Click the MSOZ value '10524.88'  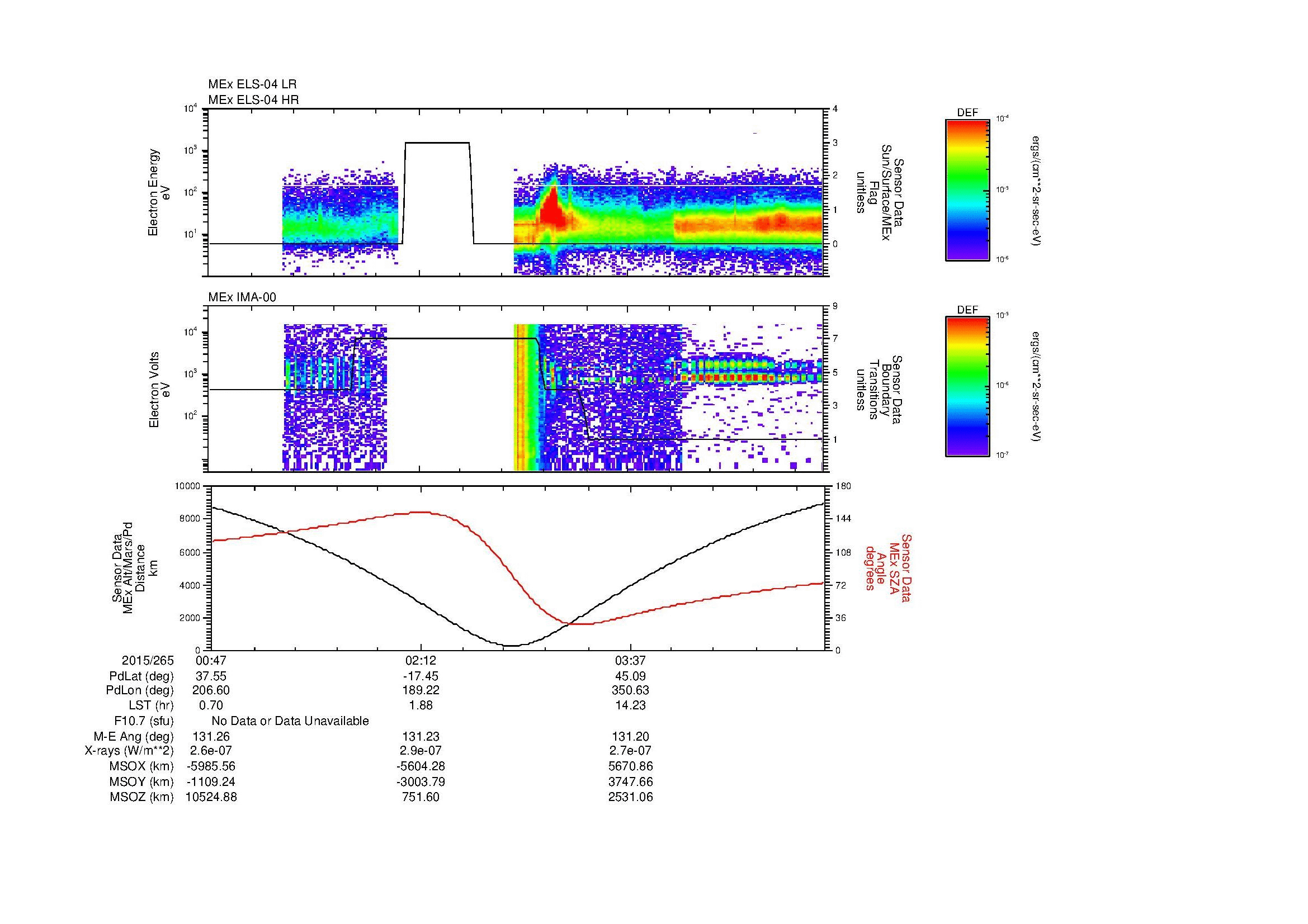211,797
